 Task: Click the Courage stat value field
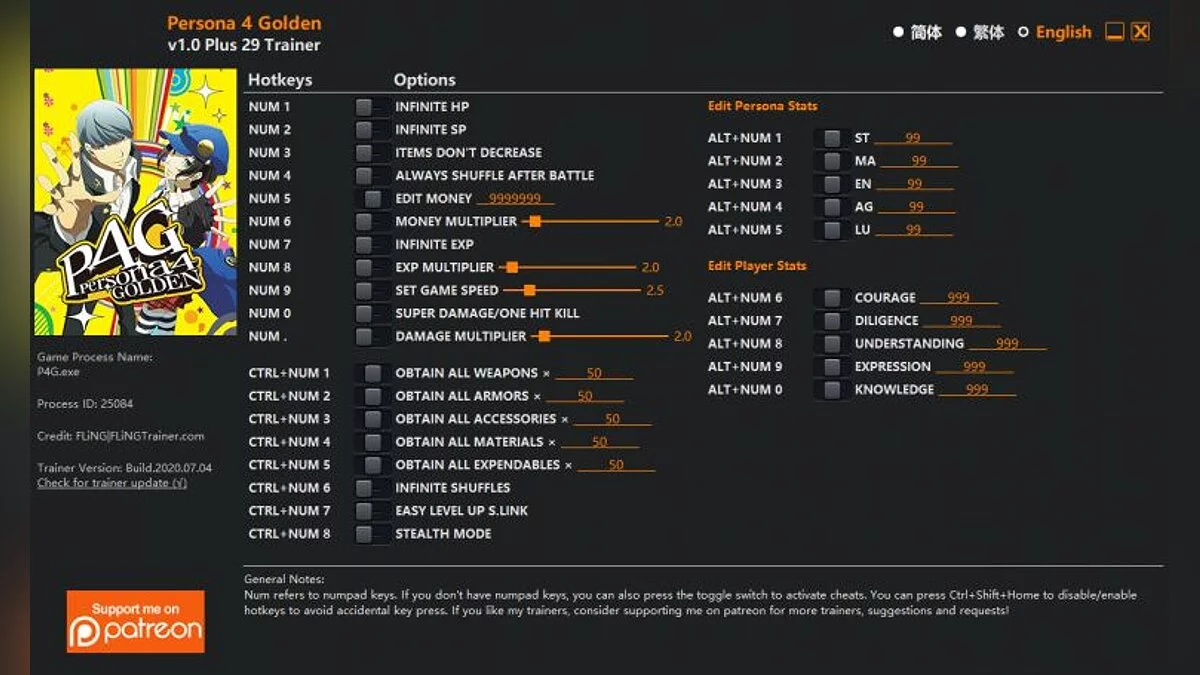coord(958,297)
